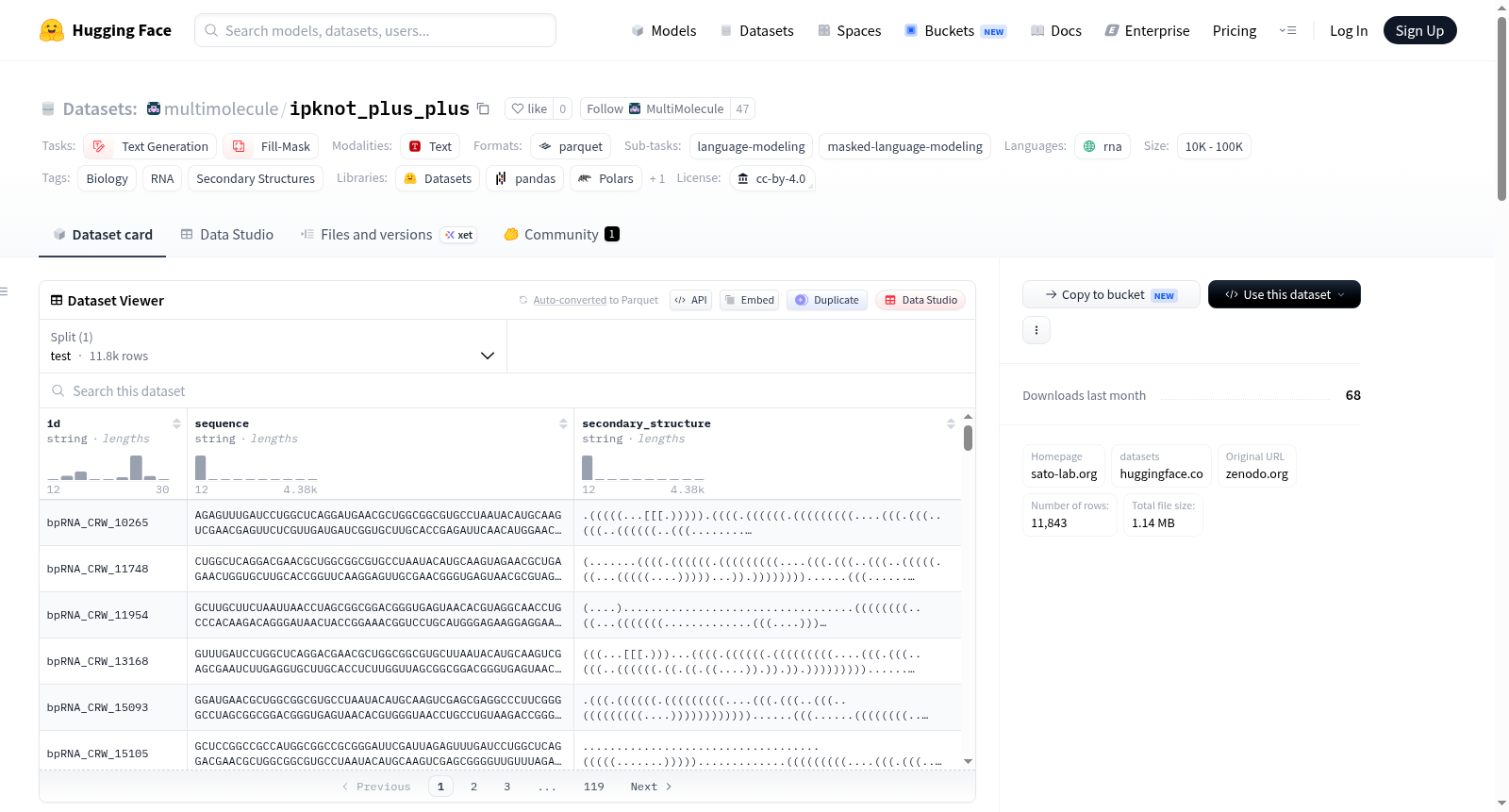This screenshot has height=812, width=1509.
Task: Click the left sidebar collapse icon
Action: pos(5,291)
